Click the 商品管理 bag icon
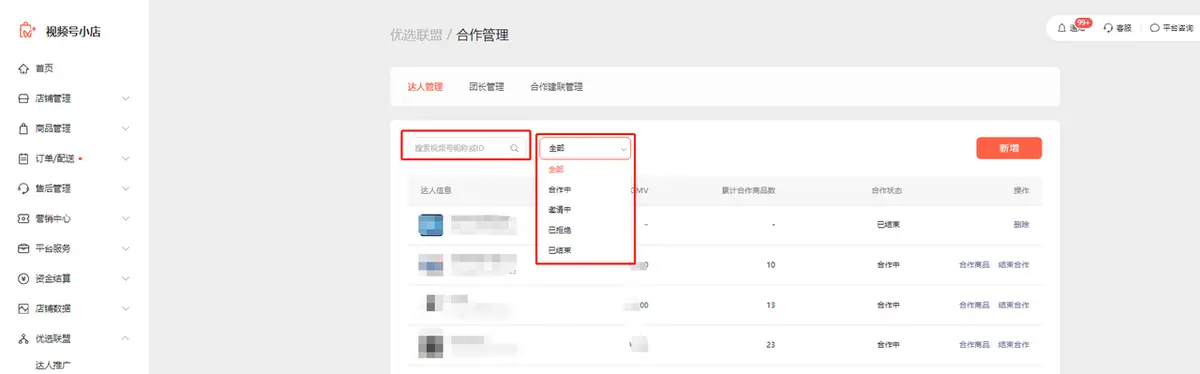The height and width of the screenshot is (374, 1200). [x=24, y=128]
